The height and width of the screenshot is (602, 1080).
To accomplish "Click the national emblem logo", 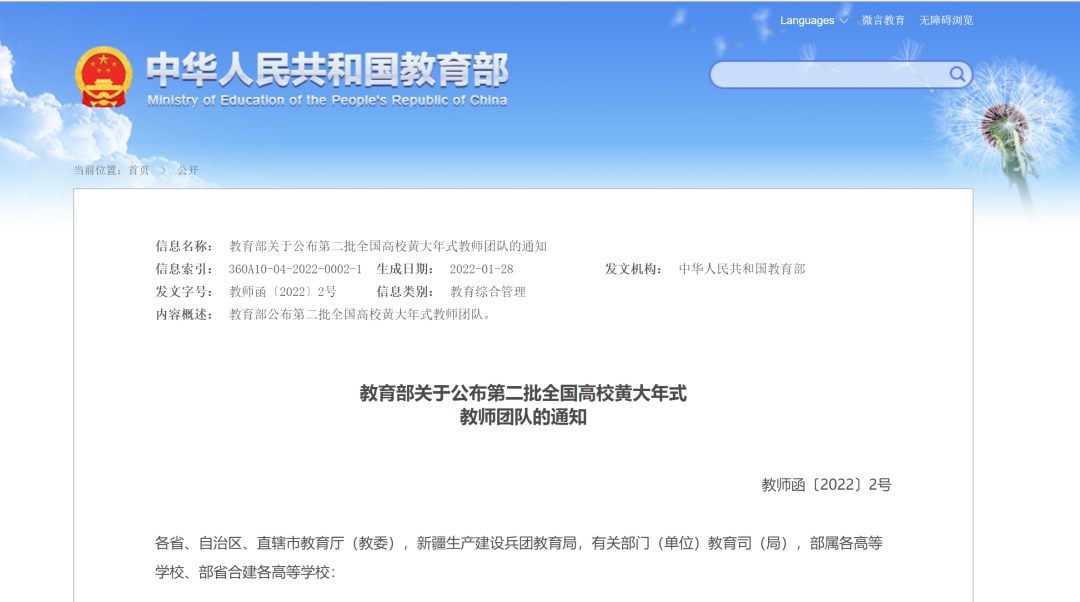I will [103, 77].
